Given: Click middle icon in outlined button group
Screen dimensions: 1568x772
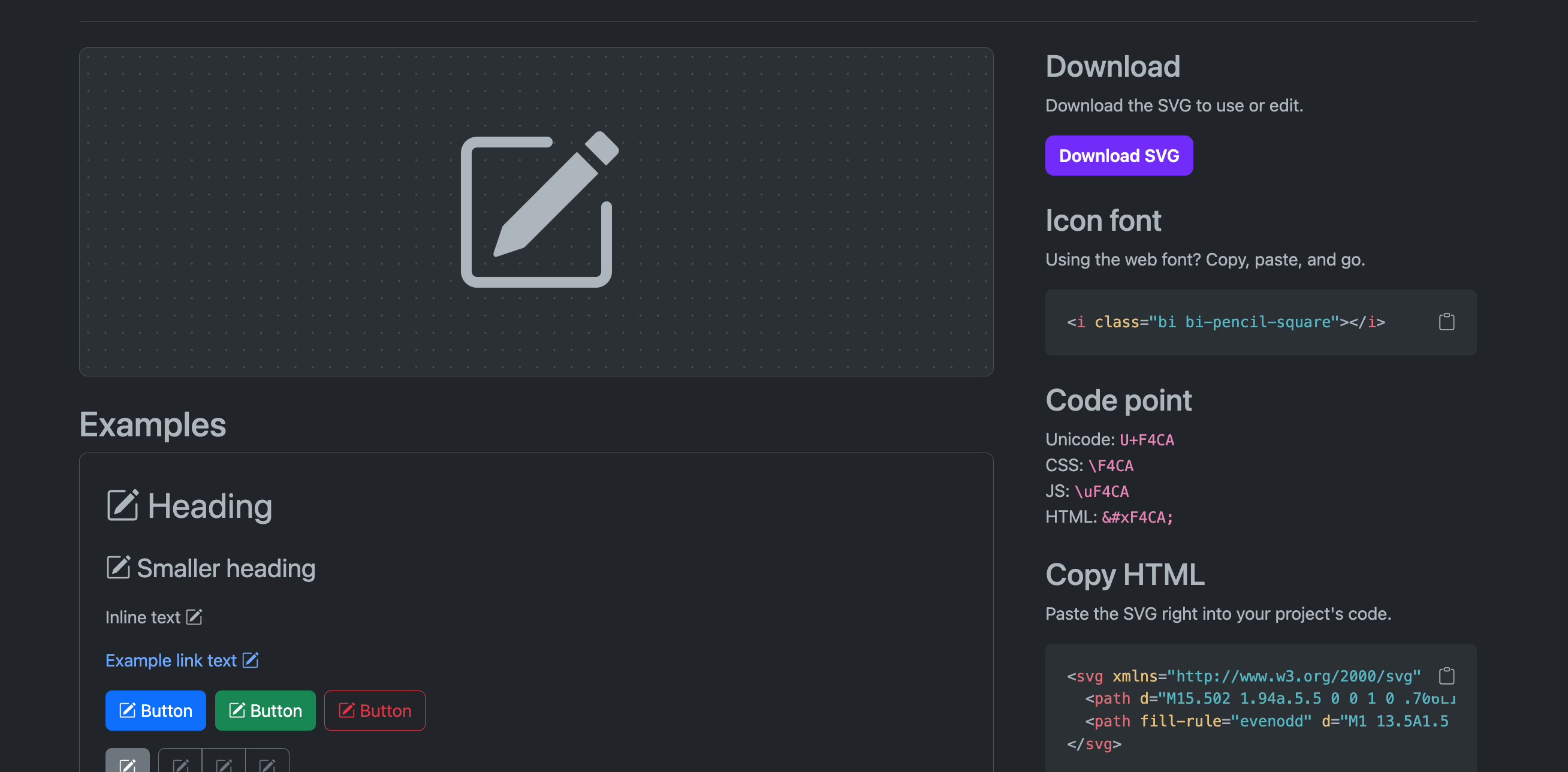Looking at the screenshot, I should tap(224, 764).
